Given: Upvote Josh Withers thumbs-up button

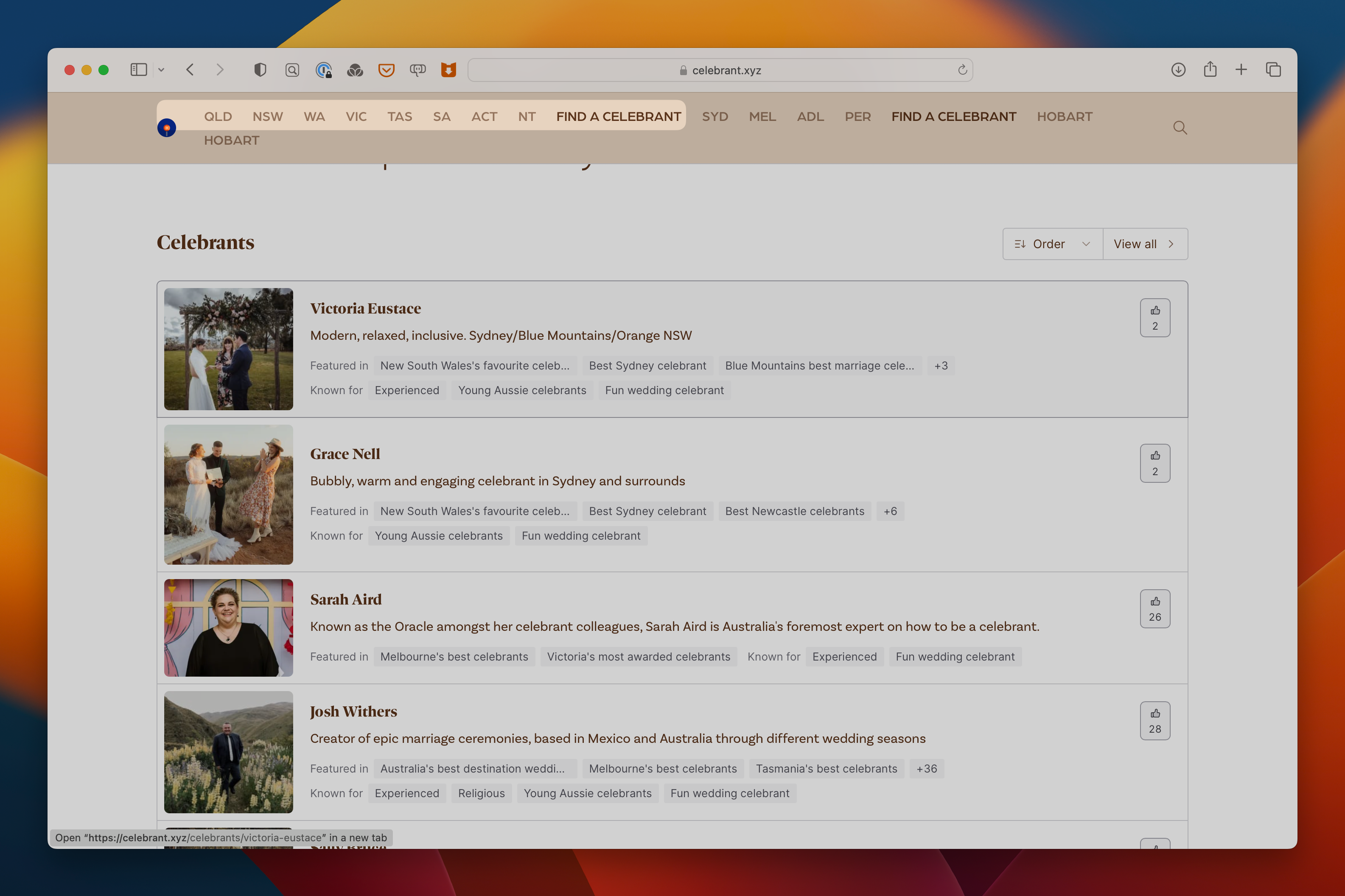Looking at the screenshot, I should click(x=1155, y=721).
